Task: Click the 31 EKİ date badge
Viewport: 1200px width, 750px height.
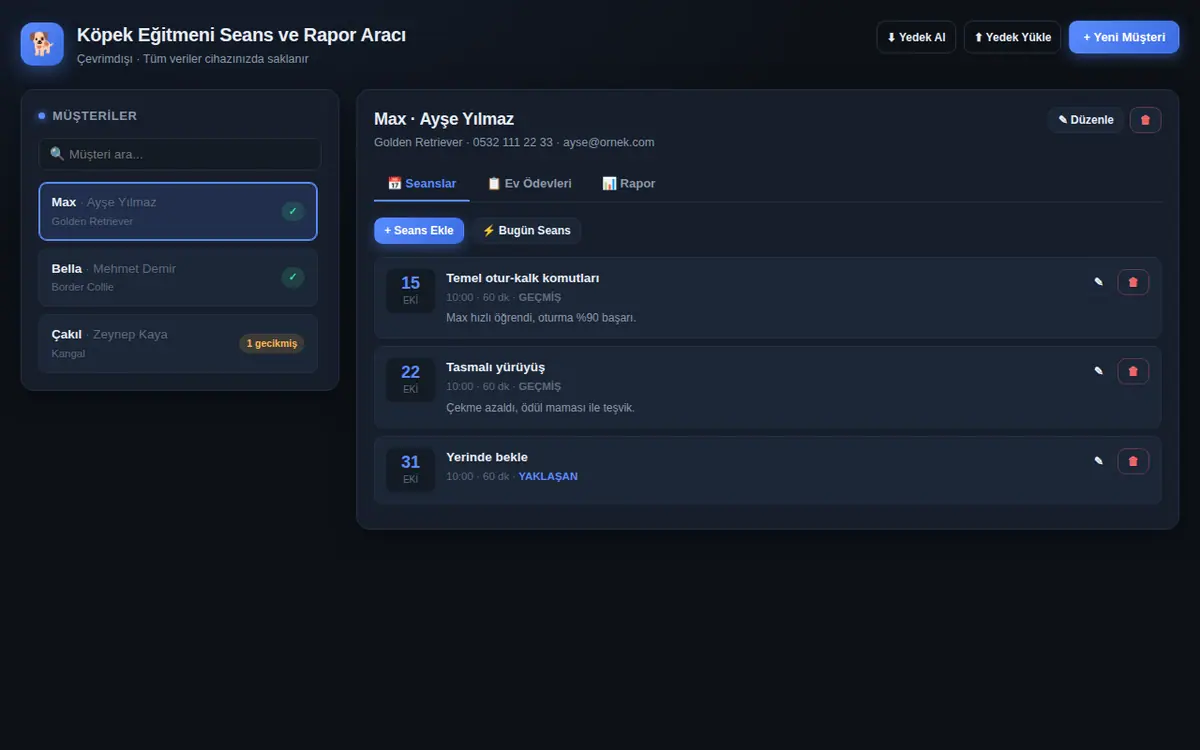Action: [410, 469]
